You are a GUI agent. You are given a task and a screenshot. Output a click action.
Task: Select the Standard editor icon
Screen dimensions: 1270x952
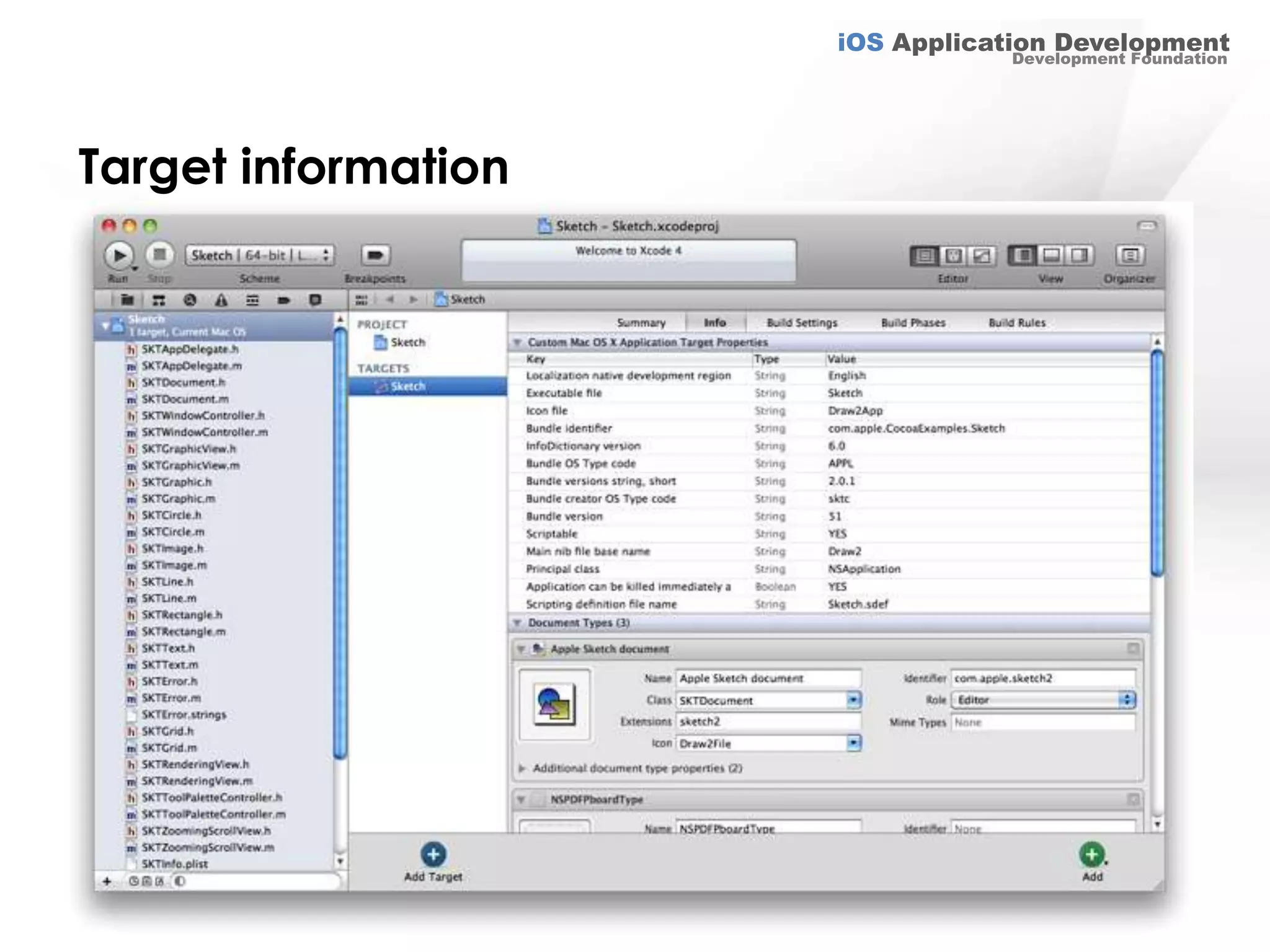click(925, 255)
